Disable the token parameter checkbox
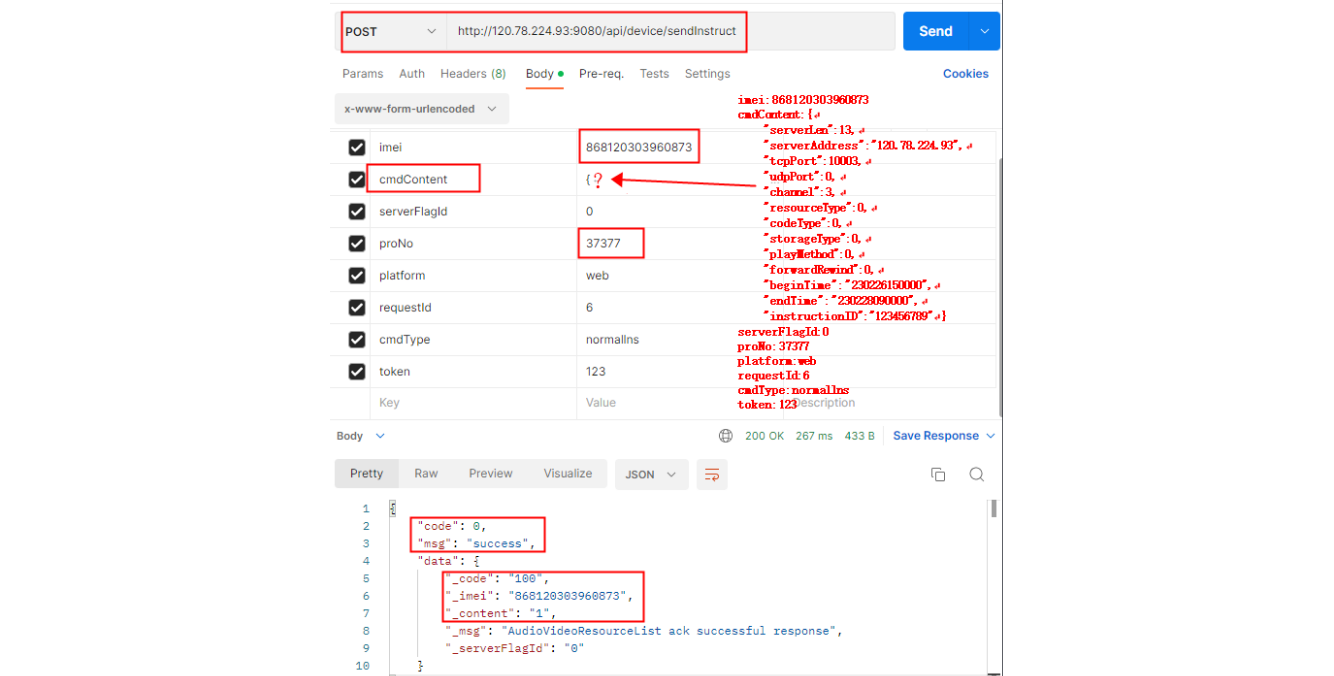Viewport: 1334px width, 676px height. [x=357, y=372]
